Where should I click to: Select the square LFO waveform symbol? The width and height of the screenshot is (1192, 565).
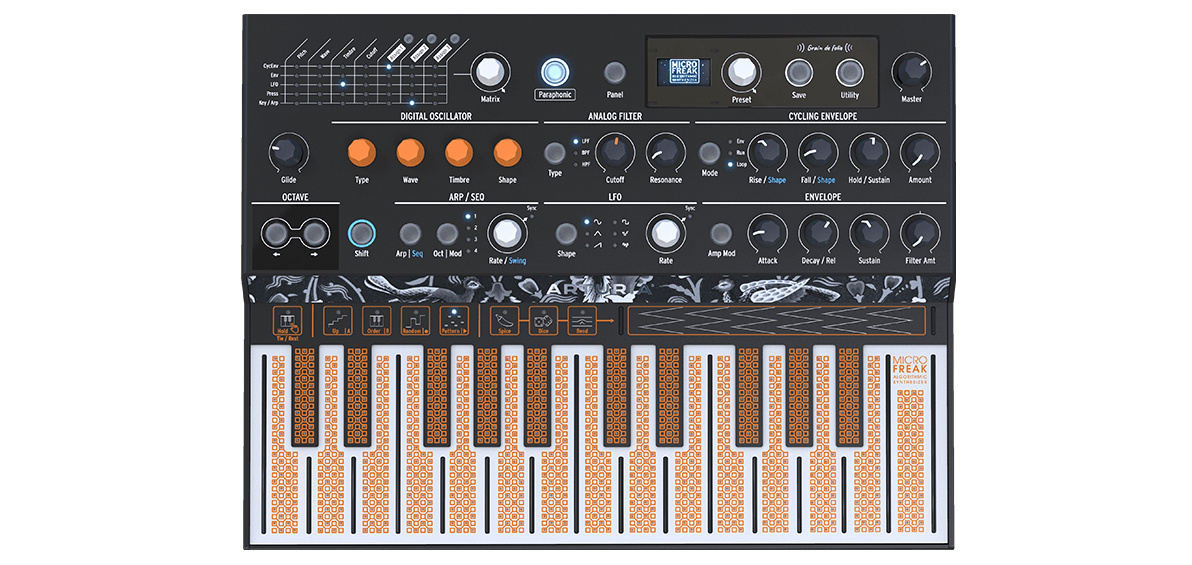point(626,223)
